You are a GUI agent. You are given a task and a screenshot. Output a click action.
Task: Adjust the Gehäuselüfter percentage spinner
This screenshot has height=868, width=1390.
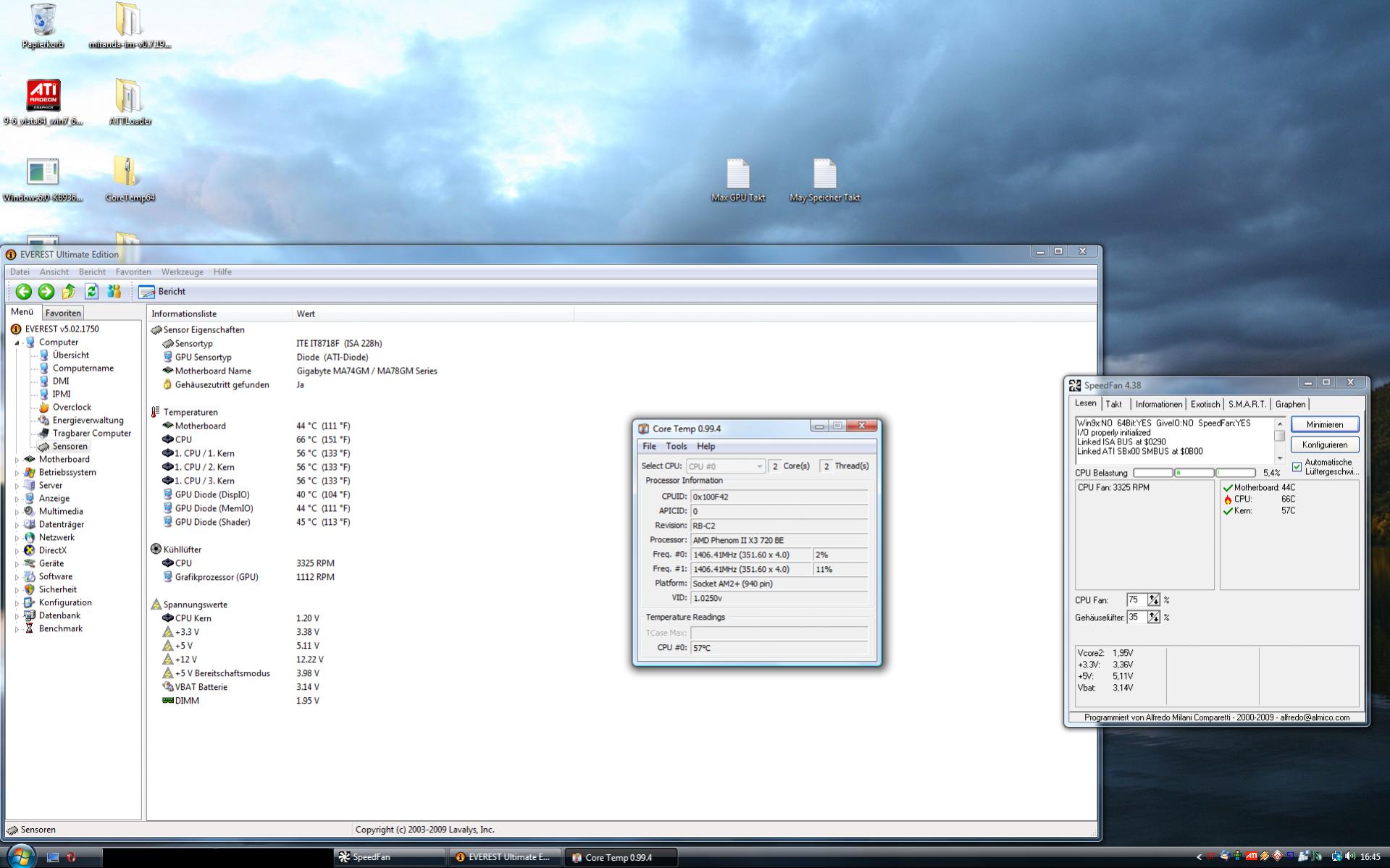(x=1153, y=617)
